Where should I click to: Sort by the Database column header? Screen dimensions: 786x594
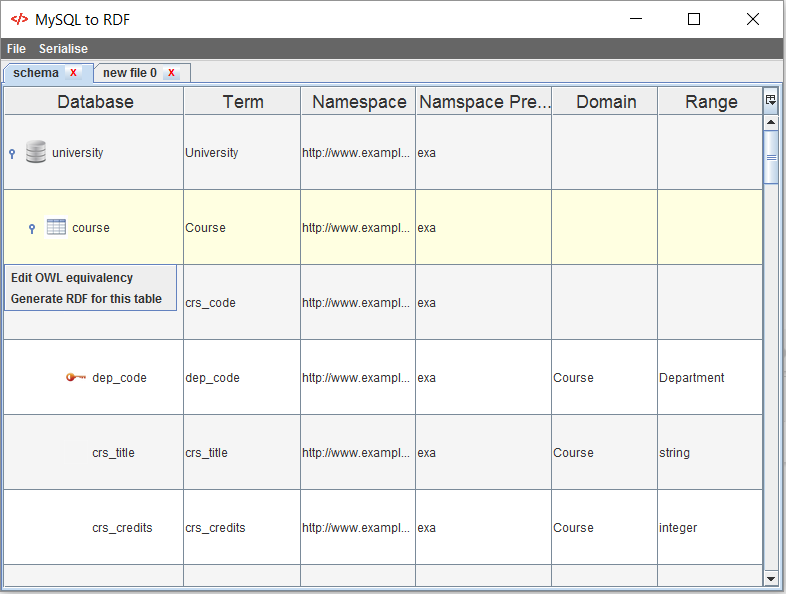point(94,101)
